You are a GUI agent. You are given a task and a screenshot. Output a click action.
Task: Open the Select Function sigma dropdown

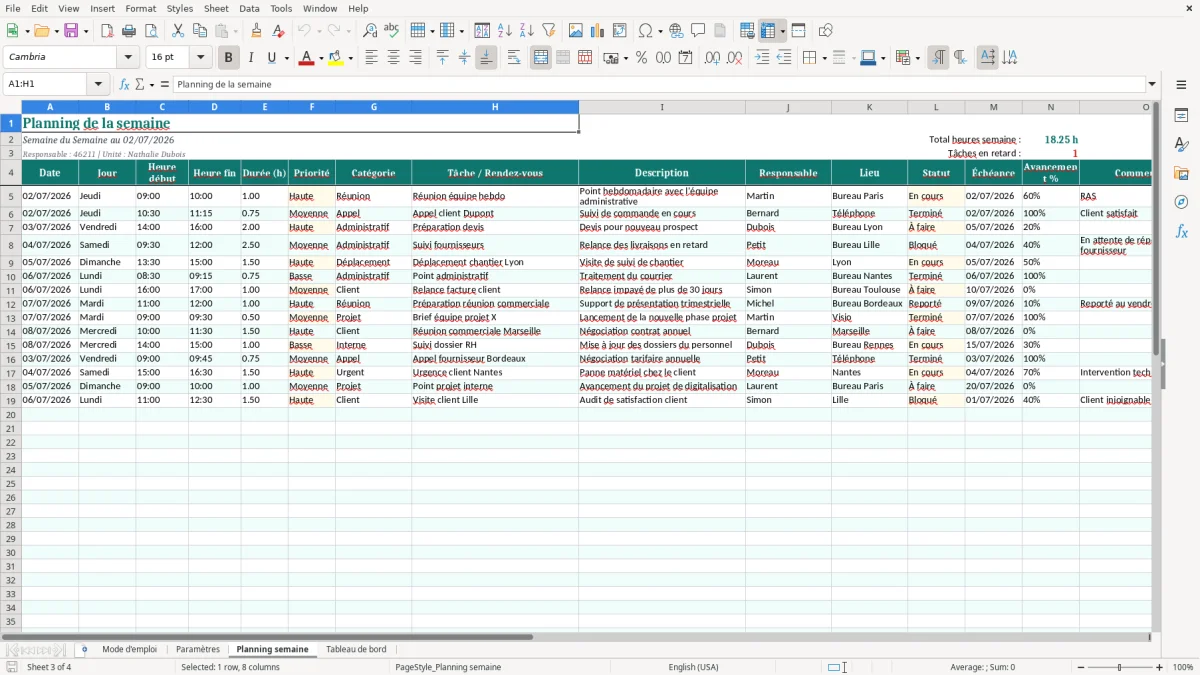tap(151, 84)
